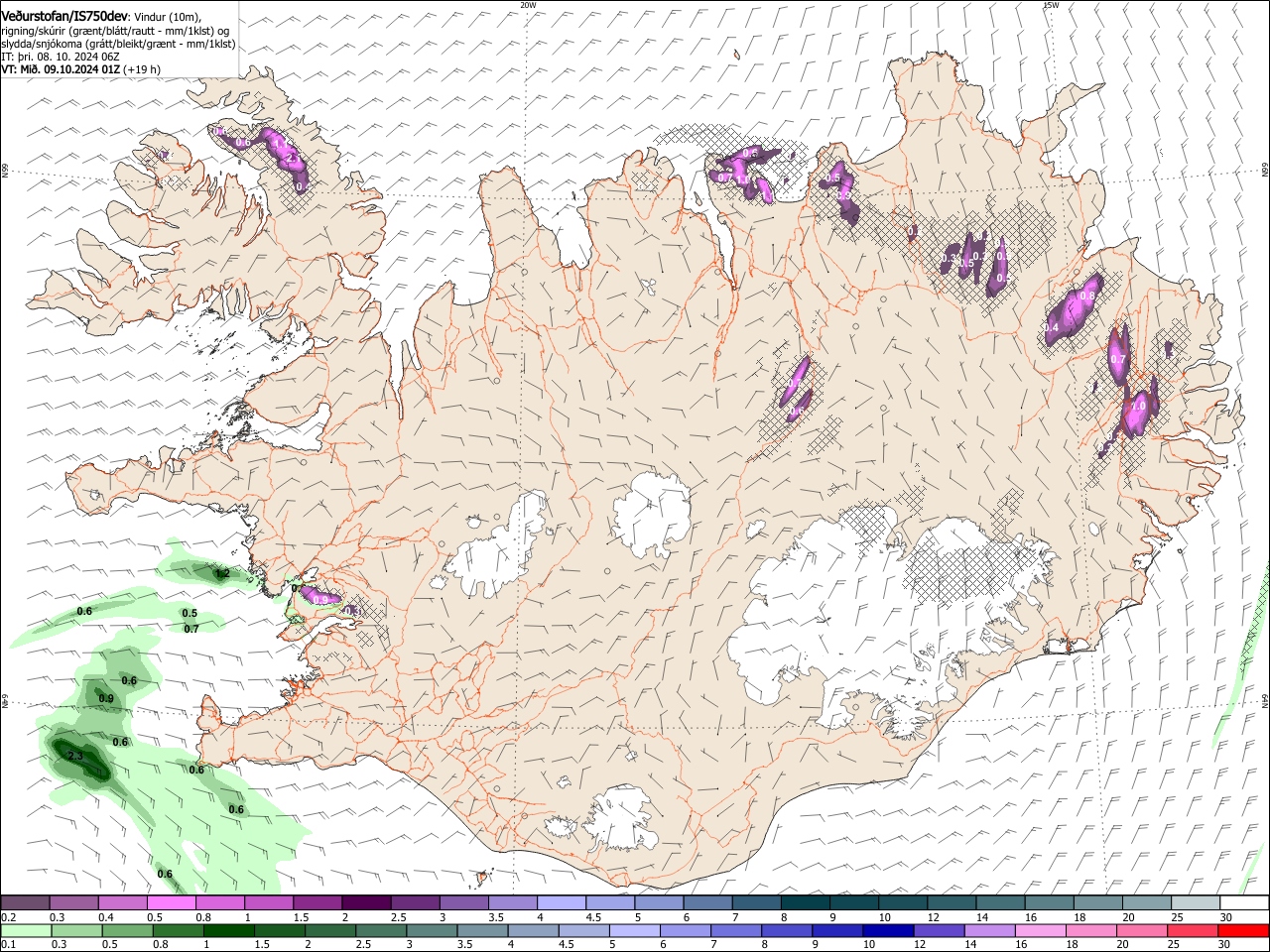
Task: Click the 0.9 rain value over the sea
Action: (x=107, y=699)
